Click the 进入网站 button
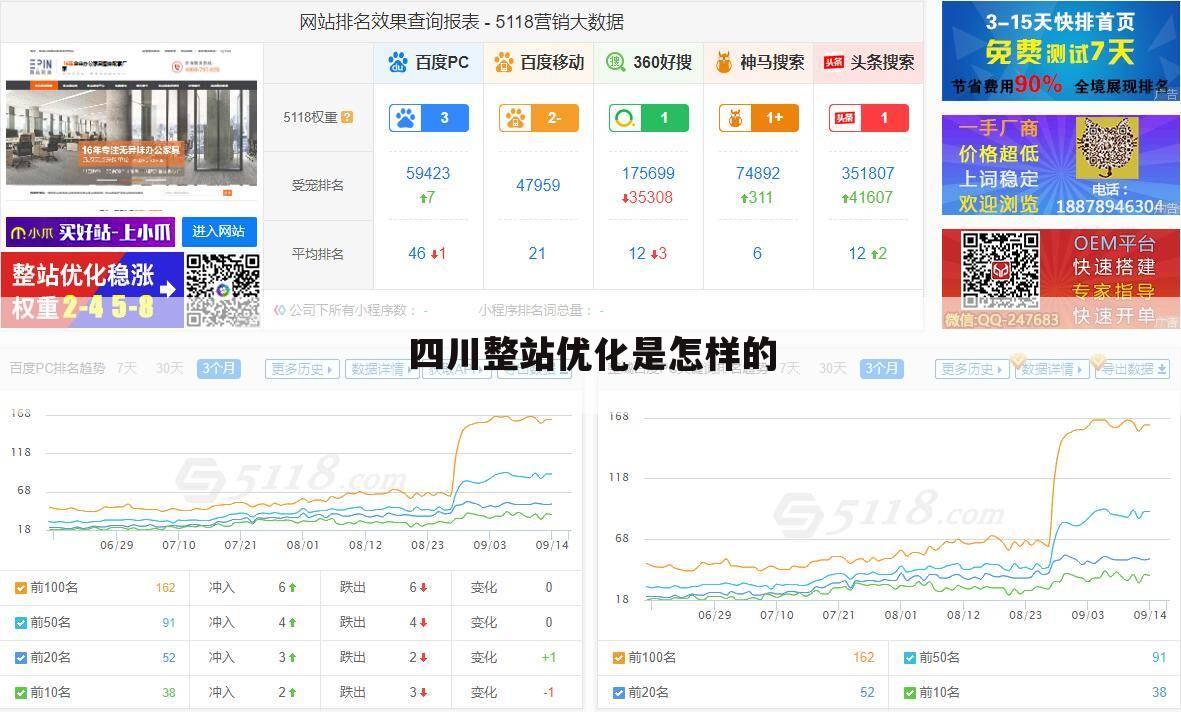The image size is (1181, 712). pos(218,231)
